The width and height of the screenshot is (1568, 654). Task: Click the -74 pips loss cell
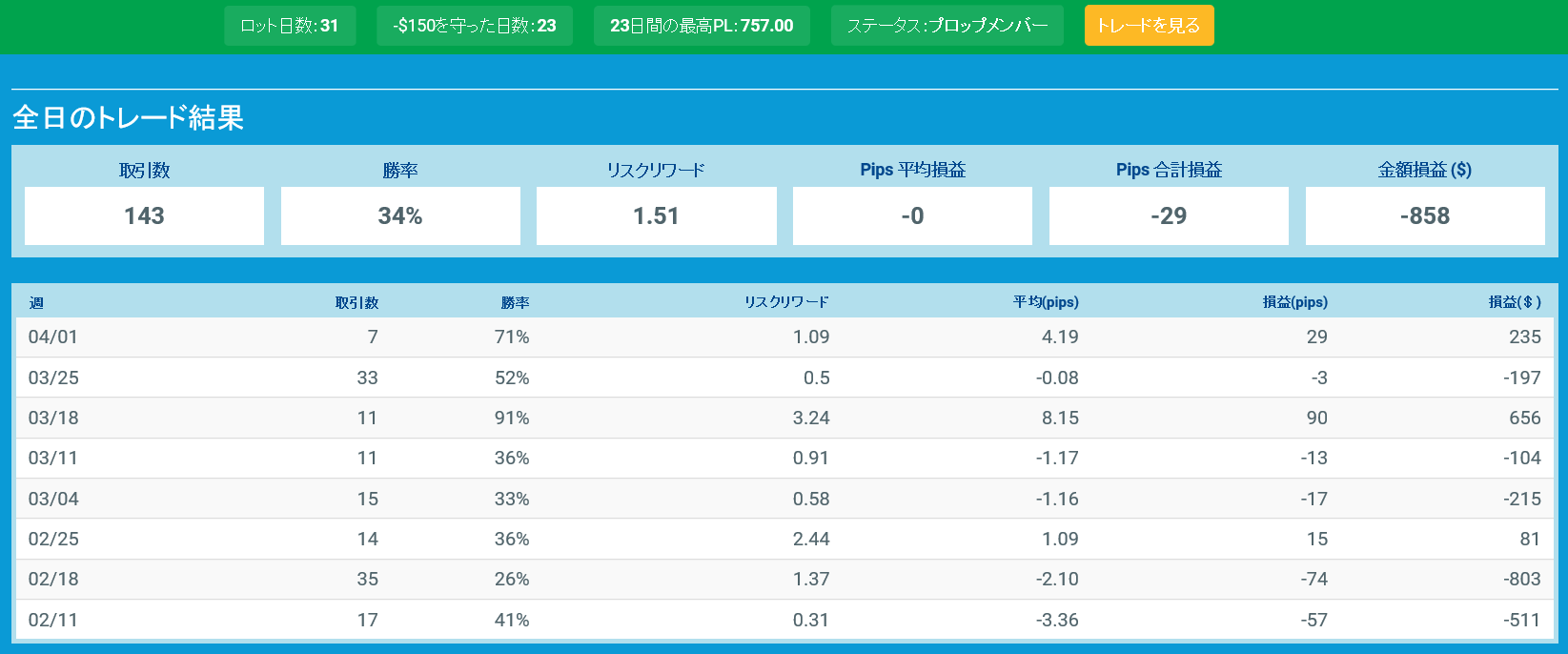click(1313, 579)
